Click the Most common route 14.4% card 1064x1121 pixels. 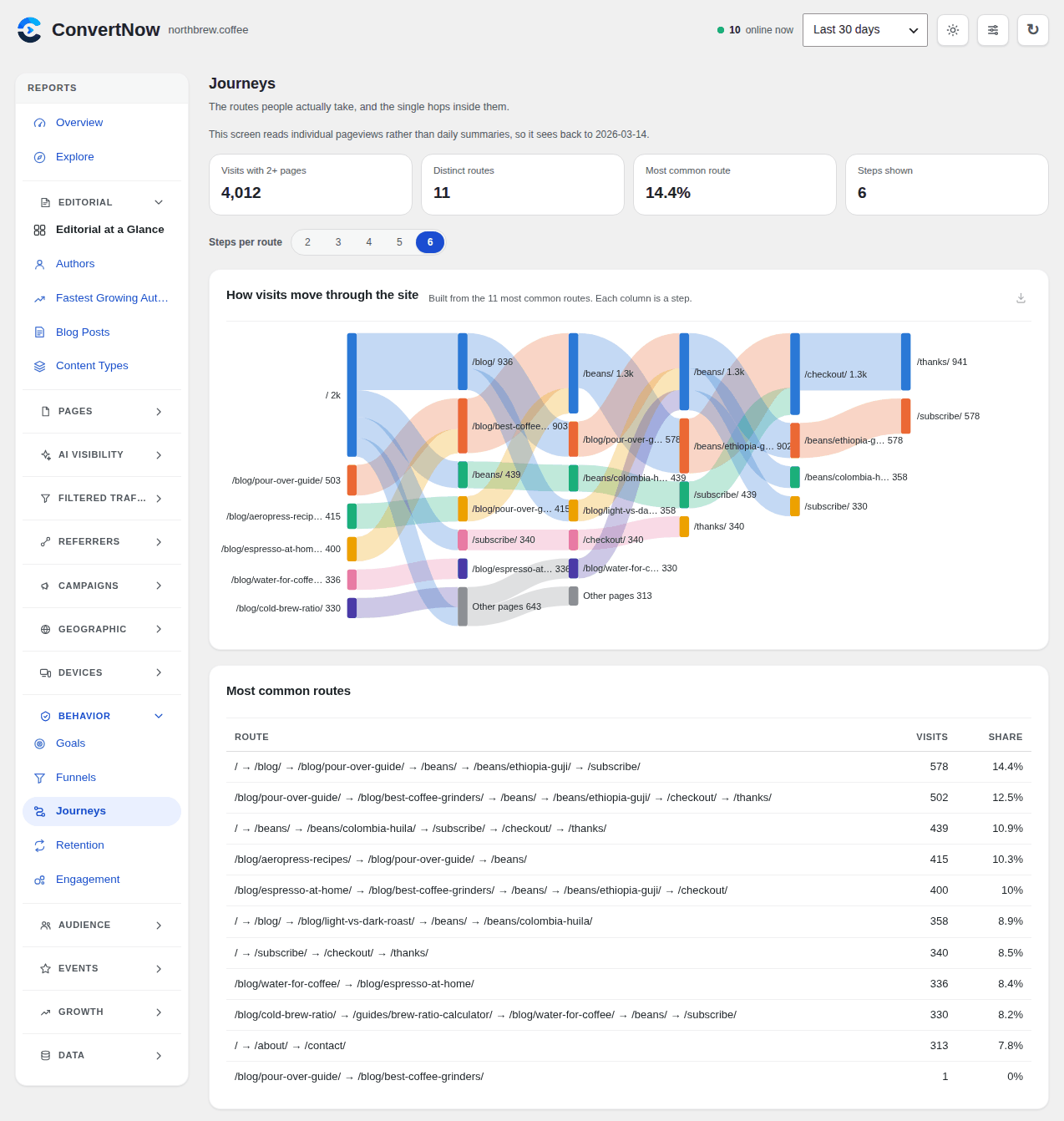coord(735,185)
